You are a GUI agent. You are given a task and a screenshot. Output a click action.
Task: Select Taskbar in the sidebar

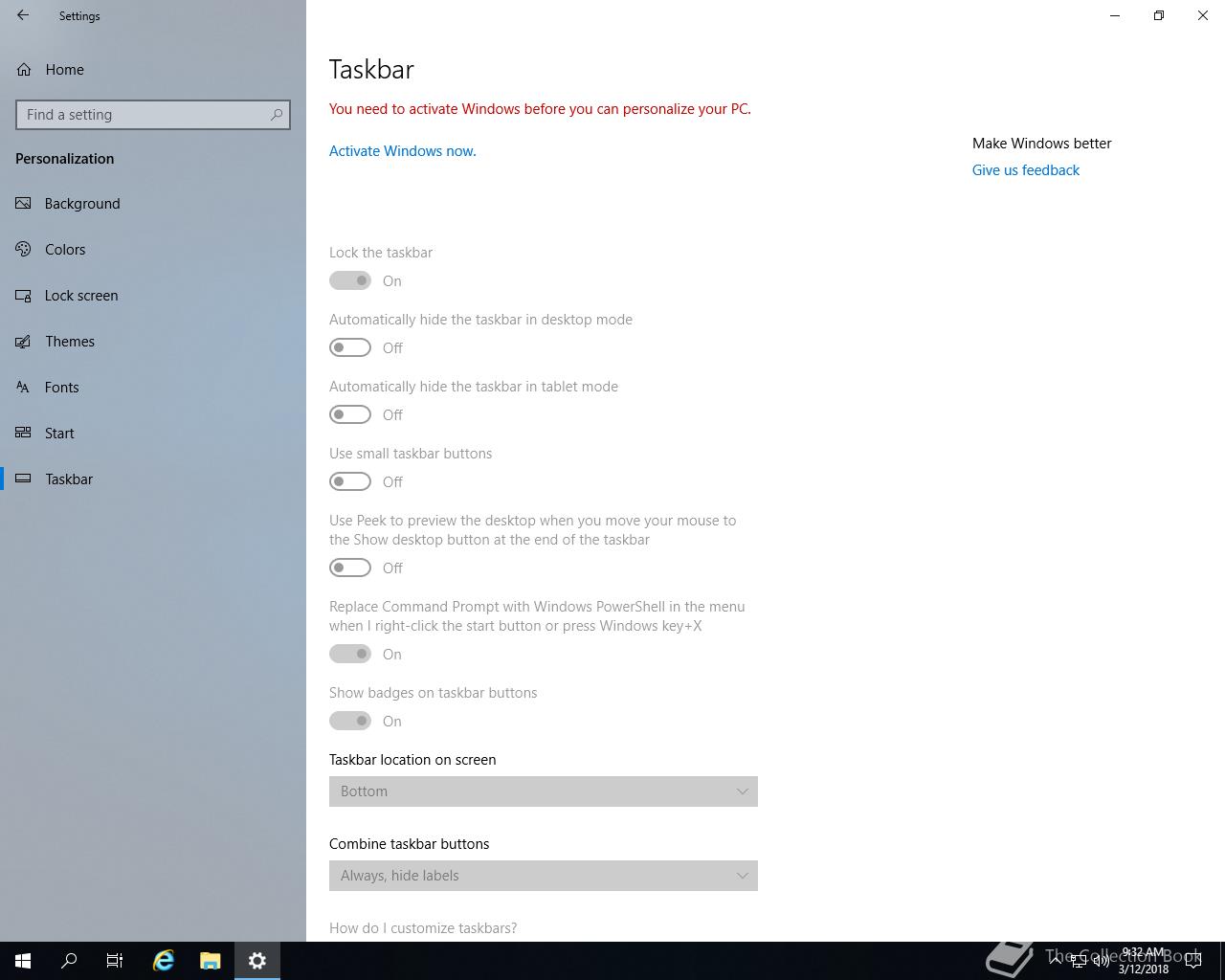click(x=153, y=479)
